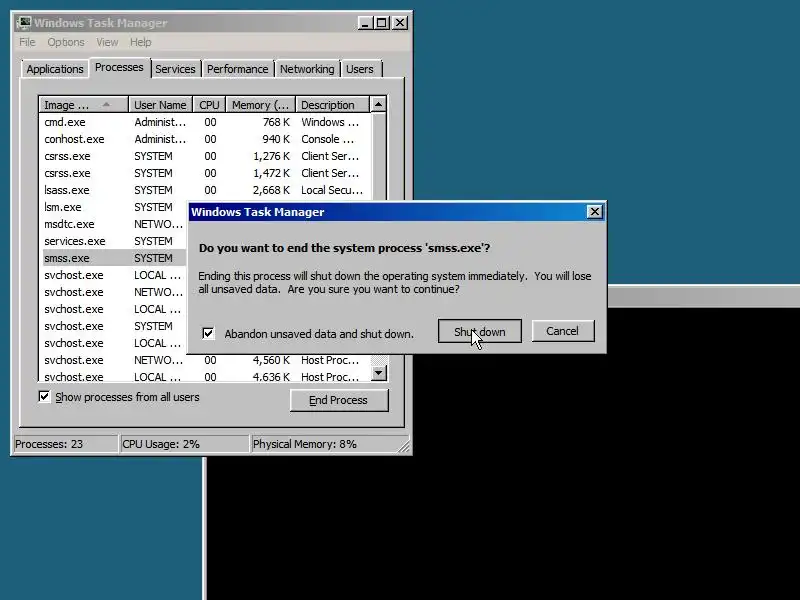Image resolution: width=800 pixels, height=600 pixels.
Task: Open the Help menu
Action: point(140,42)
